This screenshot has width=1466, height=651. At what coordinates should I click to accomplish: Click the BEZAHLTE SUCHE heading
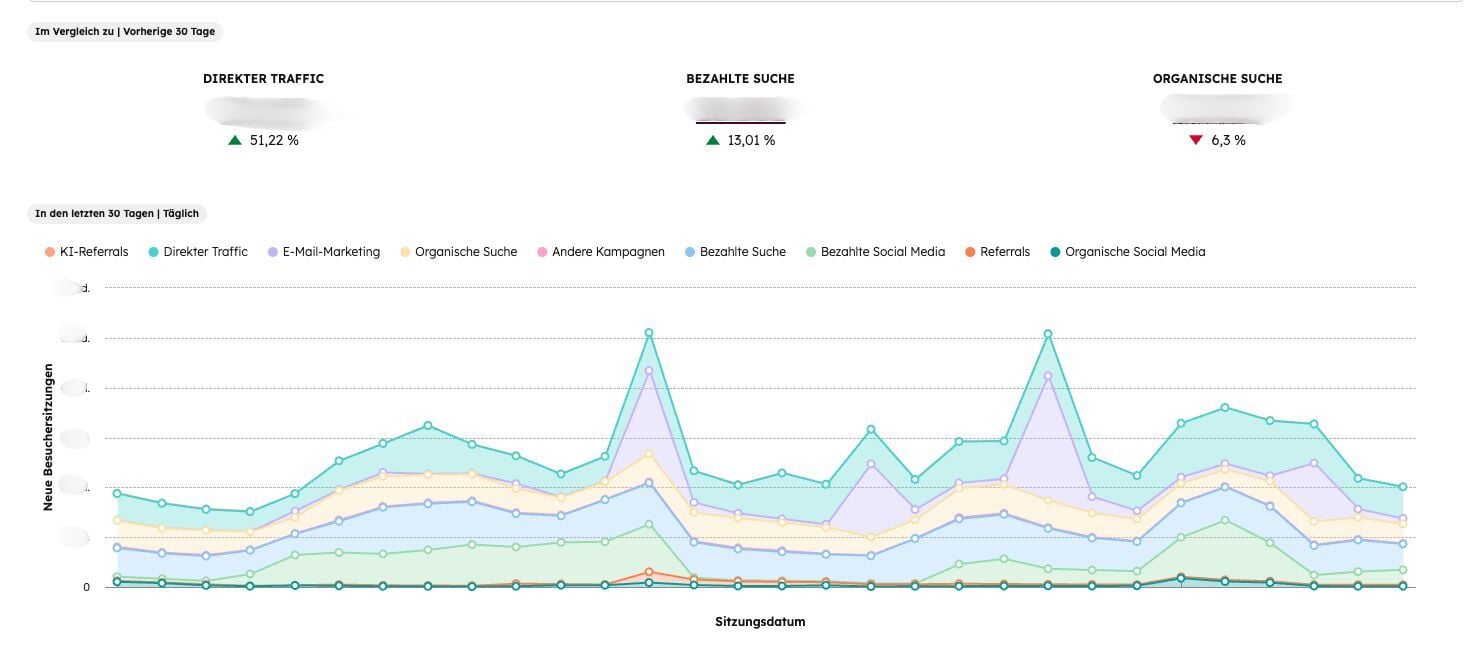(740, 79)
